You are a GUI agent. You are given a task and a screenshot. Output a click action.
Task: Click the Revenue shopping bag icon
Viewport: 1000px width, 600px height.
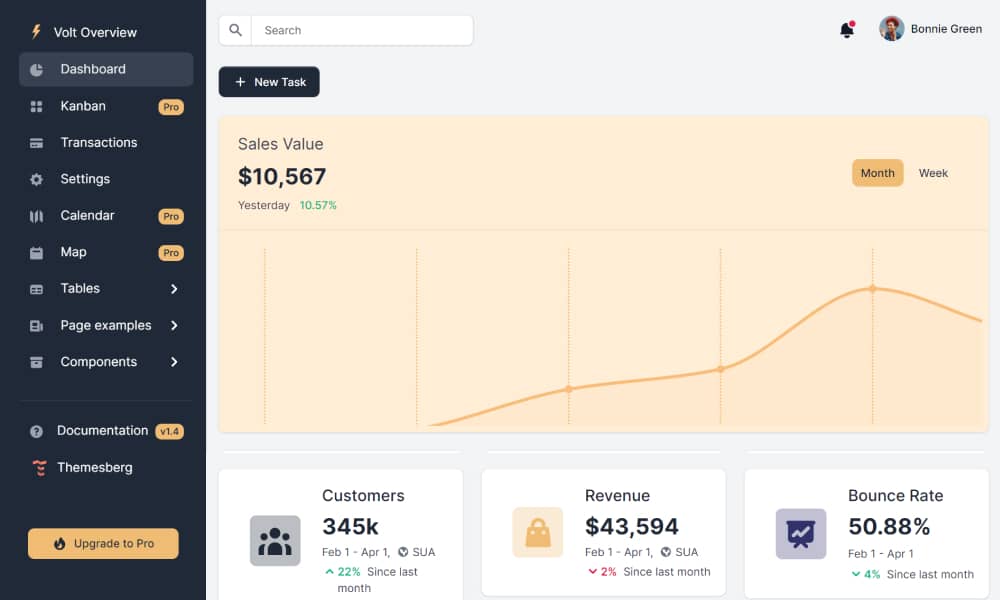[x=538, y=533]
